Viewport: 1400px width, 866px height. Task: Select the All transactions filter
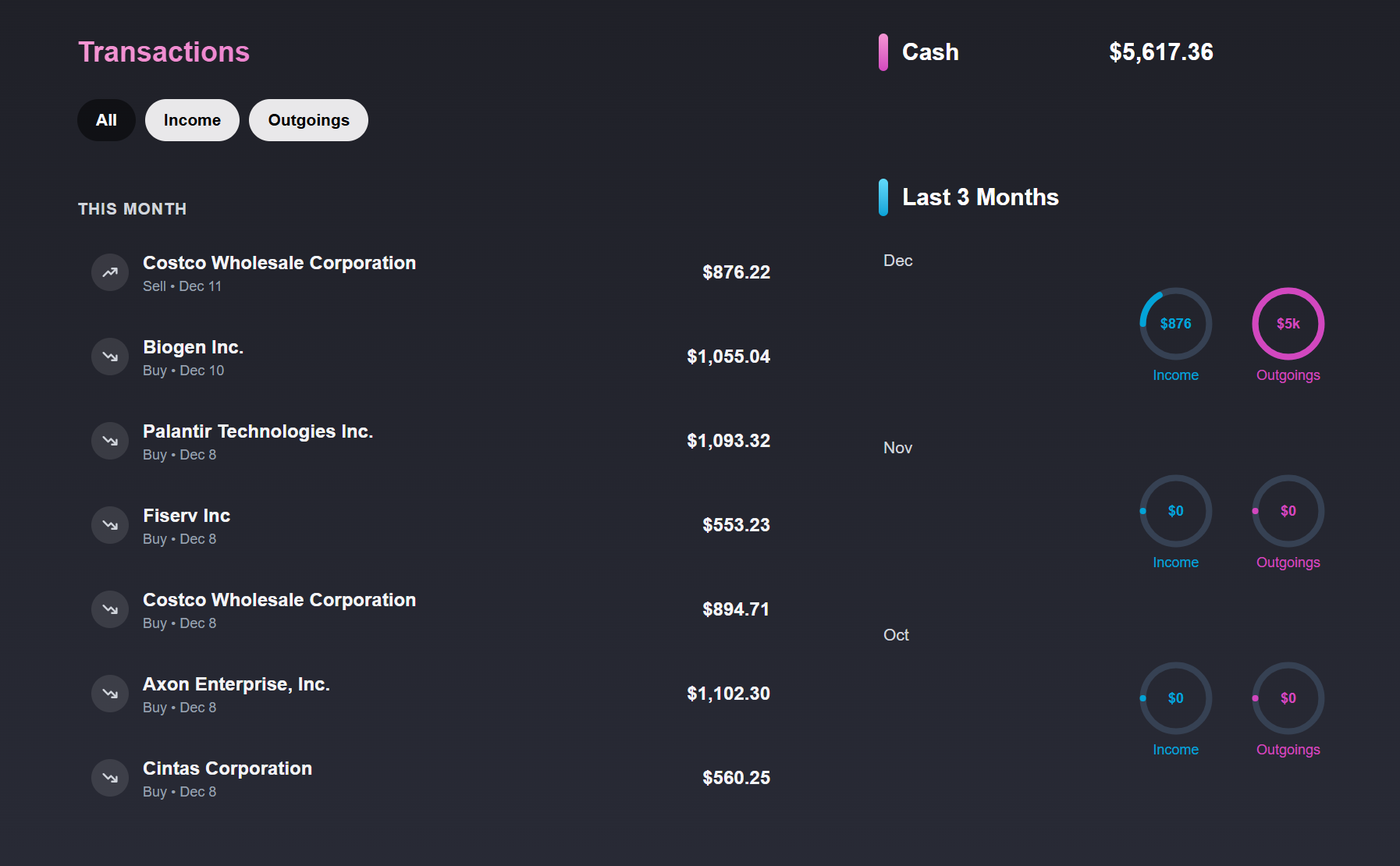pyautogui.click(x=106, y=120)
